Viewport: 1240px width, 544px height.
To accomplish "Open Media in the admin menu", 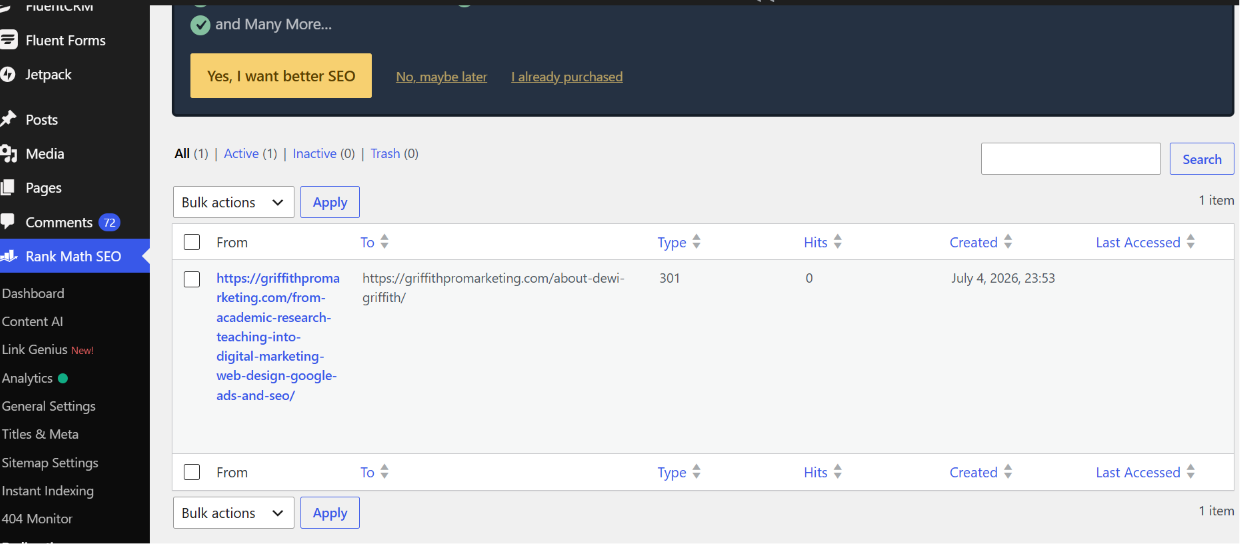I will [45, 153].
